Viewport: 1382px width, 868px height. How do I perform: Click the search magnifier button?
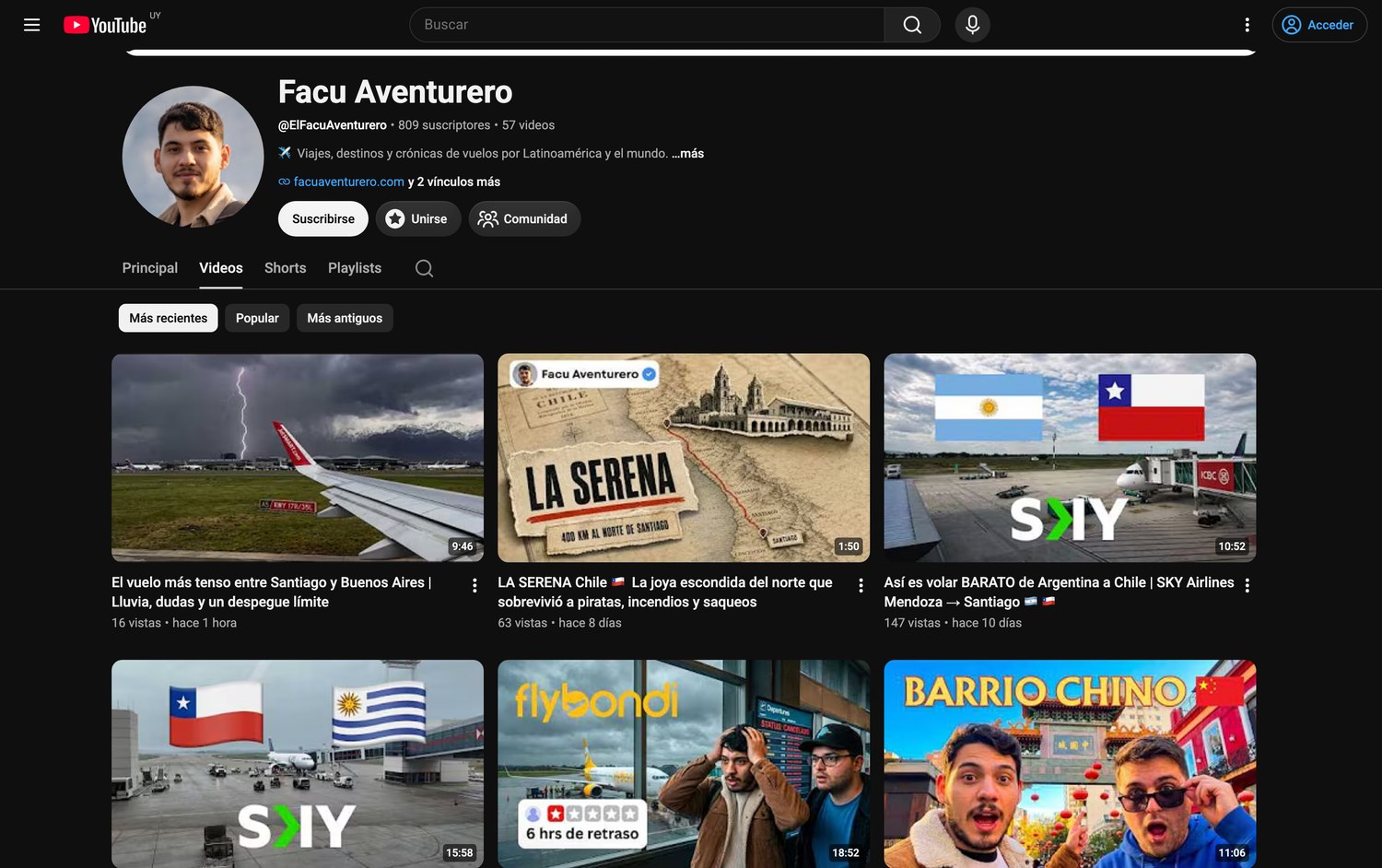pos(912,25)
